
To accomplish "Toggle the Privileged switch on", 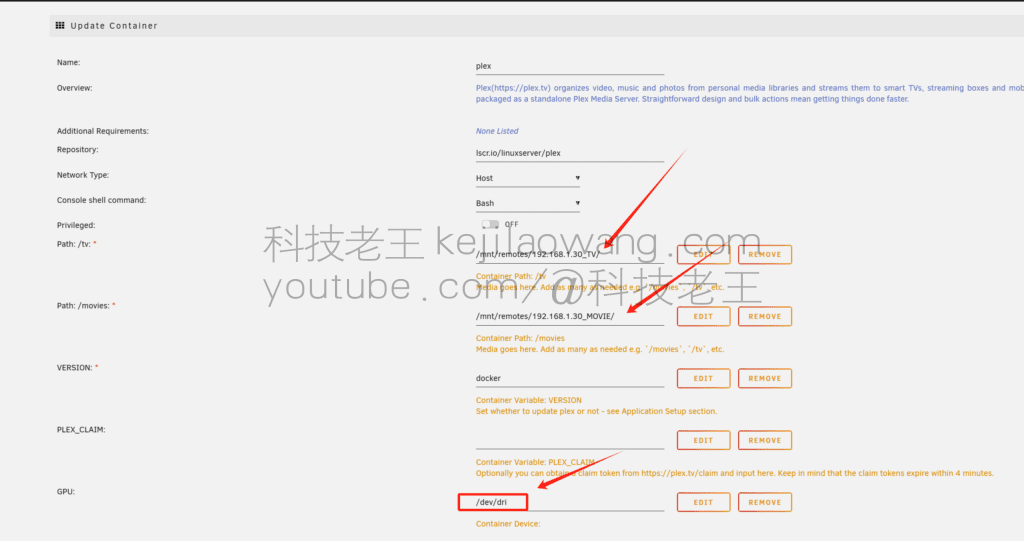I will click(490, 224).
